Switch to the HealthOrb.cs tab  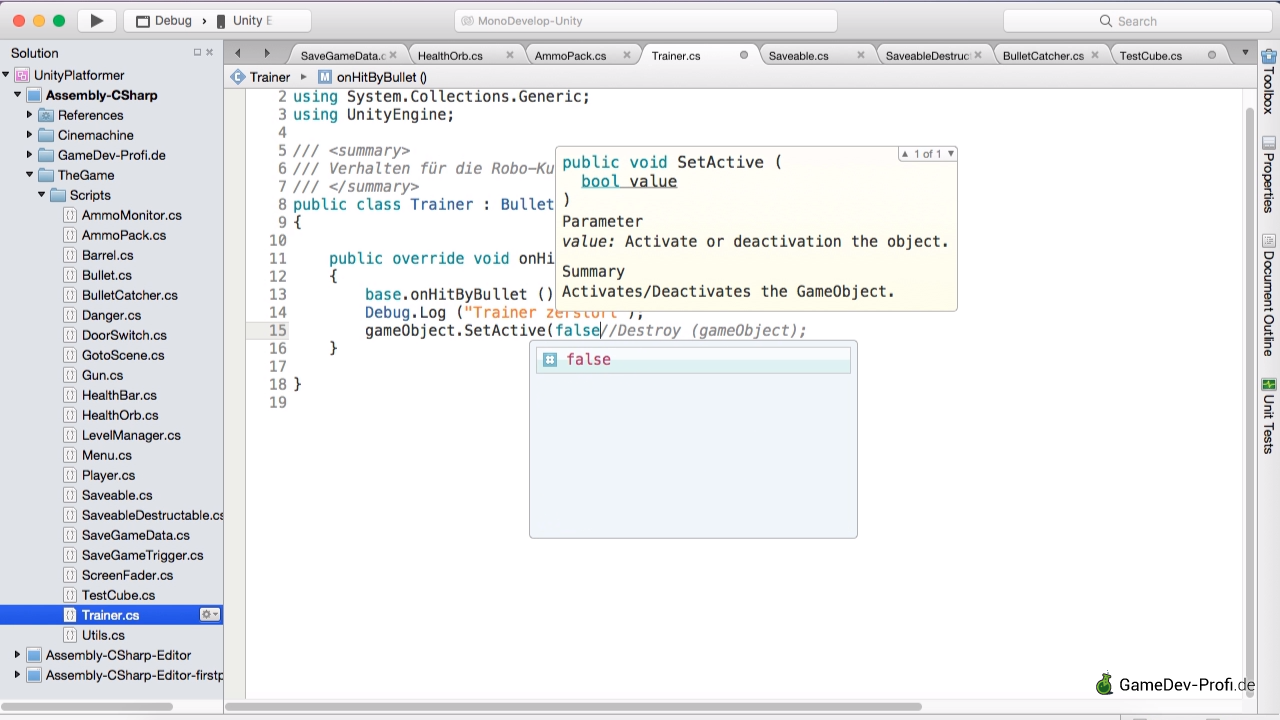[450, 56]
